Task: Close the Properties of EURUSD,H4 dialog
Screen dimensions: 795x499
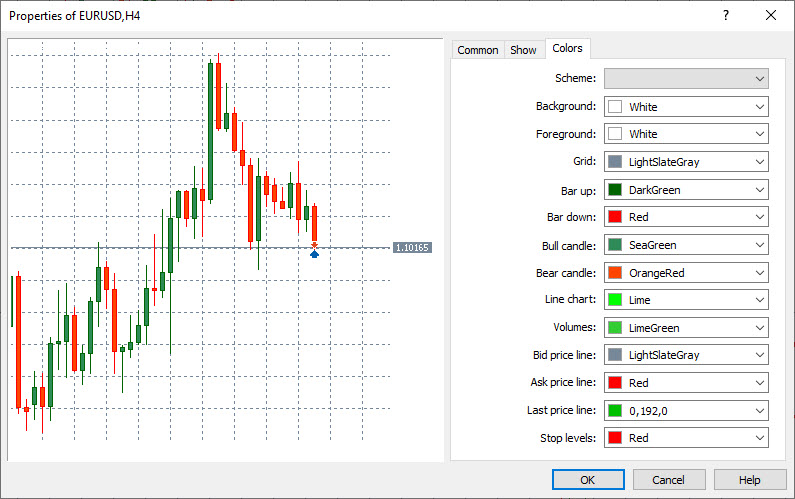Action: (x=771, y=15)
